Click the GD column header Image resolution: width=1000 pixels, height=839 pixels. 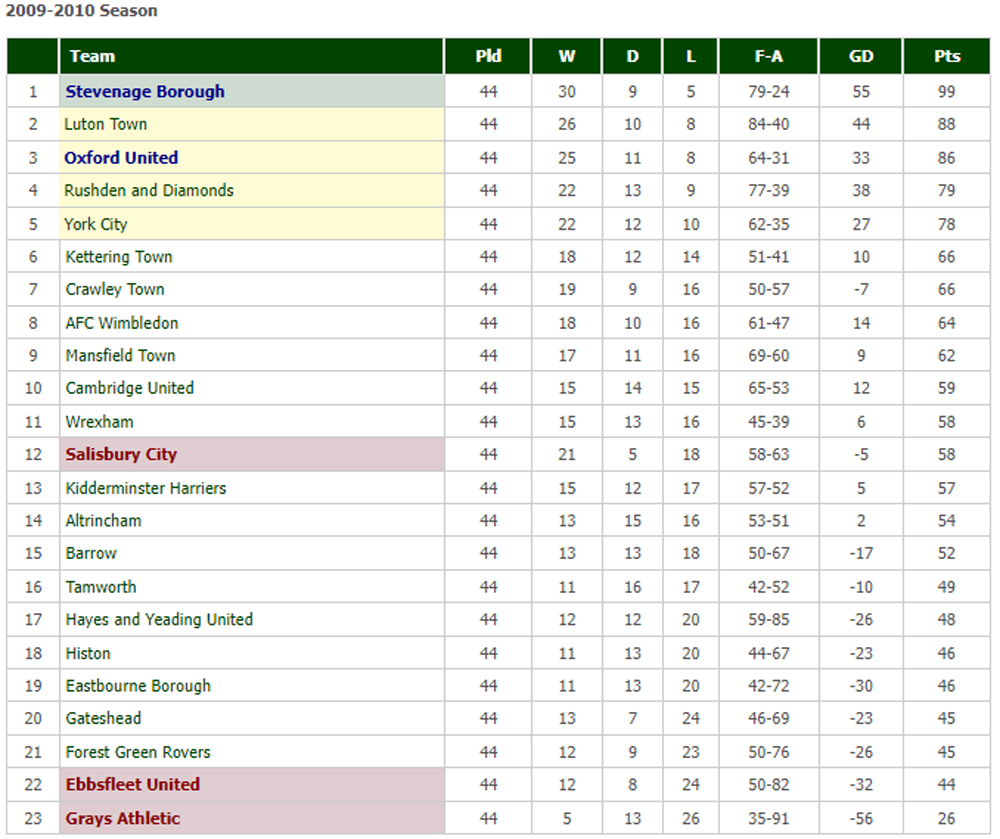[860, 56]
